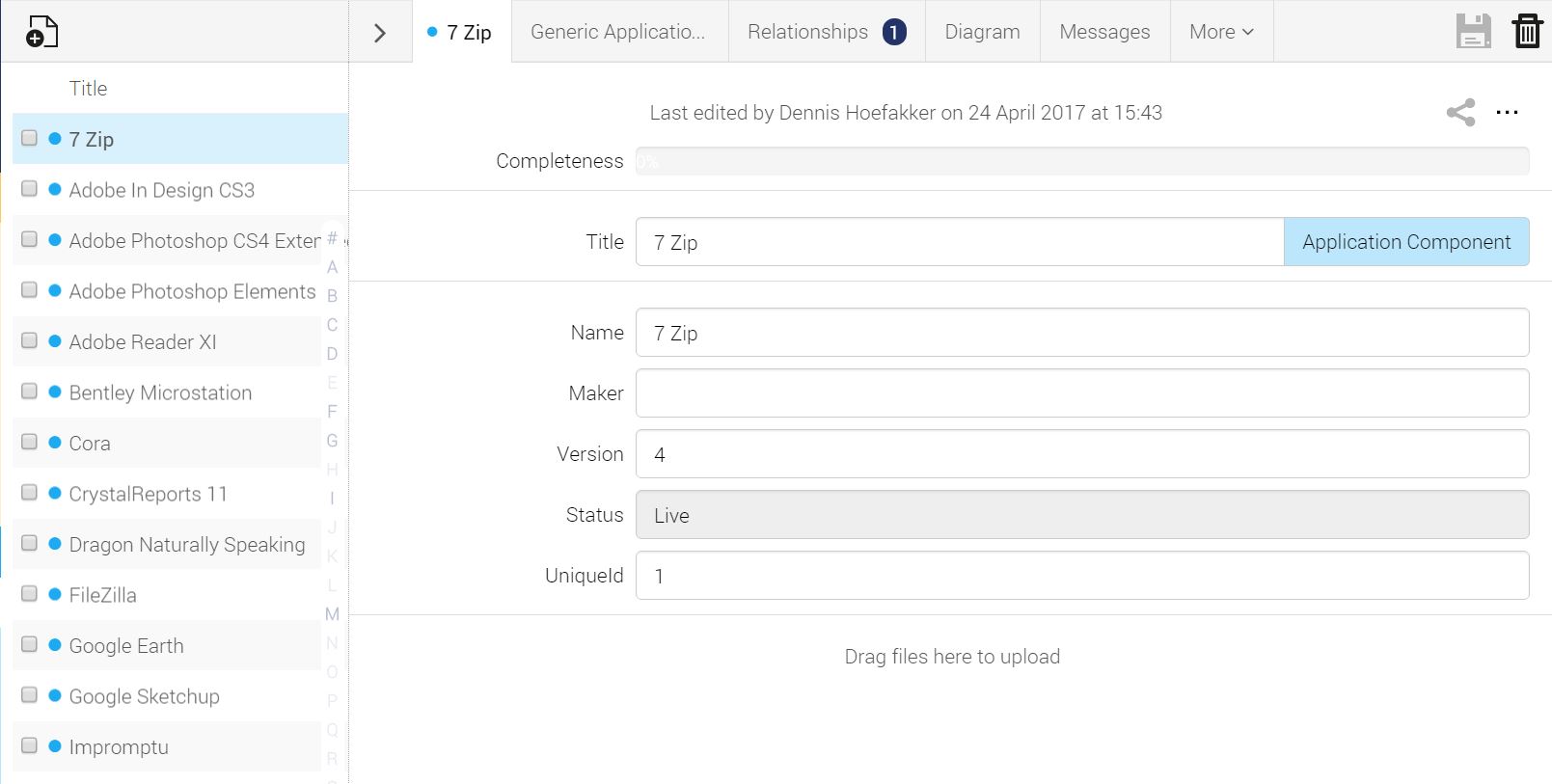Tick the 7 Zip checkbox
The width and height of the screenshot is (1552, 784).
[x=30, y=138]
